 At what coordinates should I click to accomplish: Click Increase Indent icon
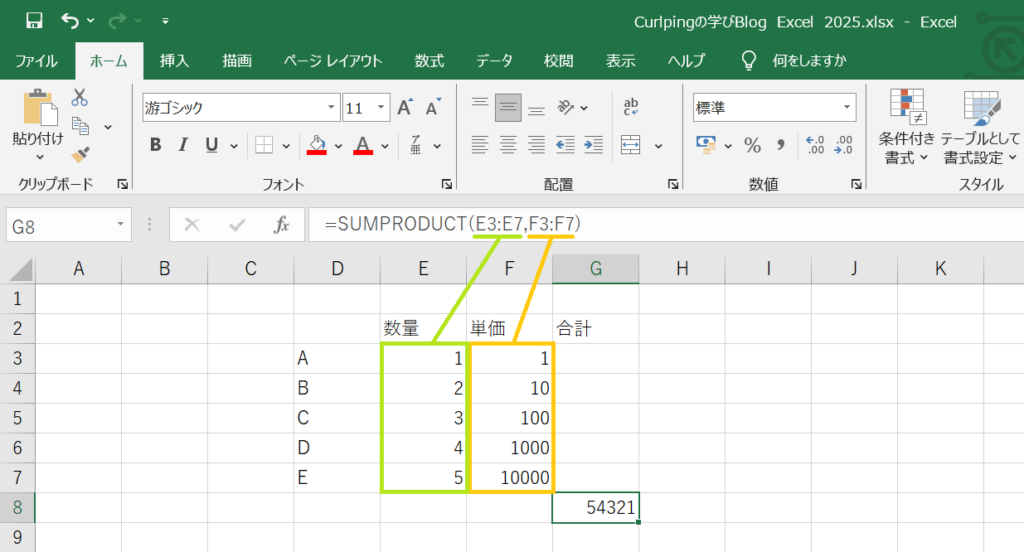click(593, 145)
